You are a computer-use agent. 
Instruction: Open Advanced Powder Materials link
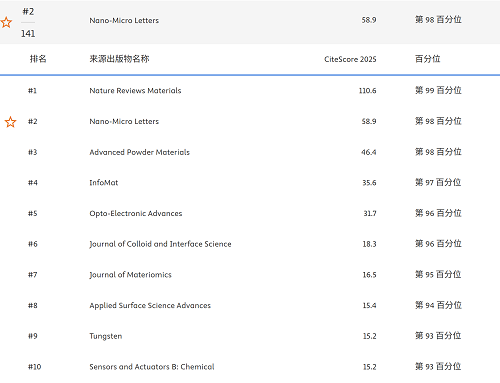(139, 152)
